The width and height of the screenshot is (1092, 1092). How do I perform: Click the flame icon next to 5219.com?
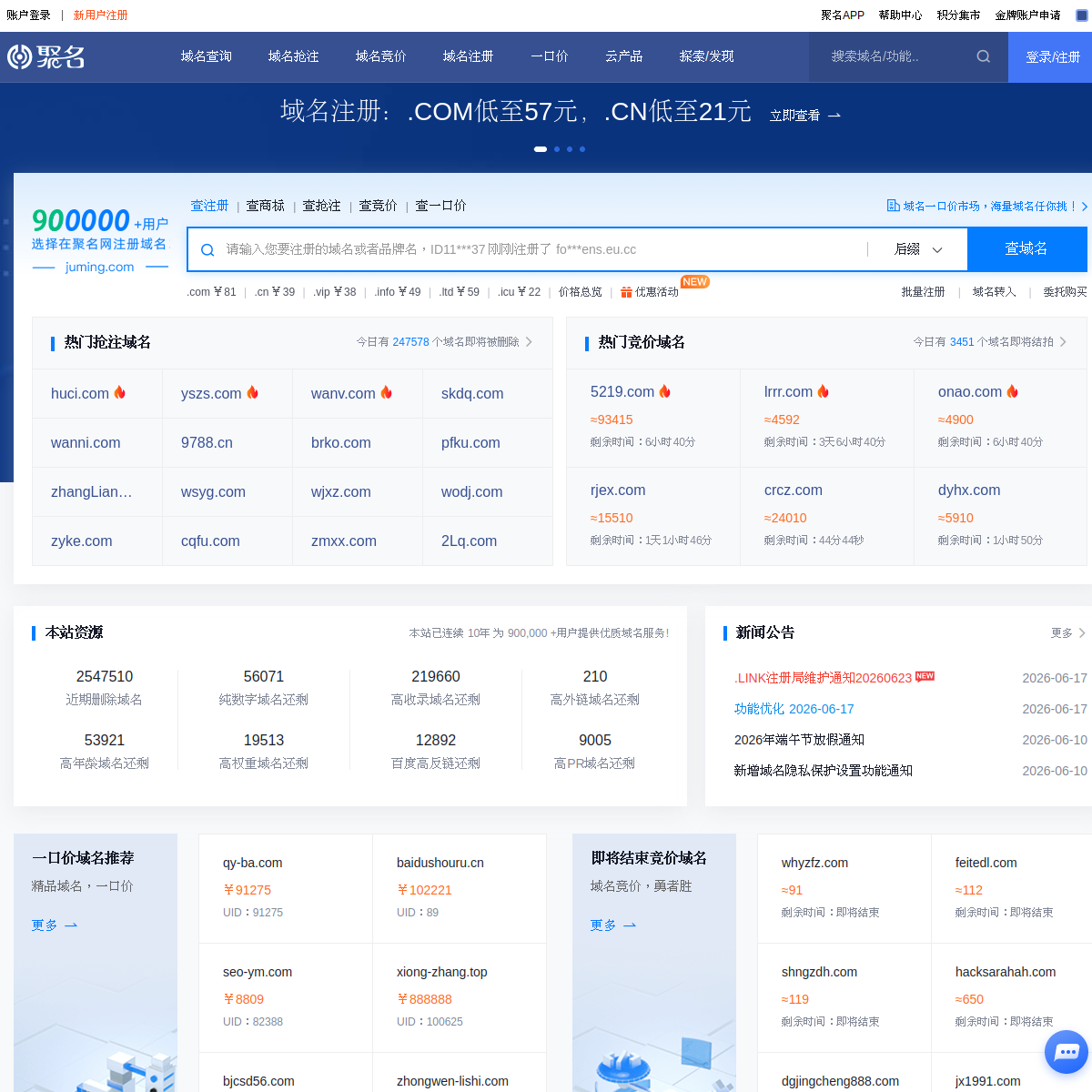coord(665,391)
